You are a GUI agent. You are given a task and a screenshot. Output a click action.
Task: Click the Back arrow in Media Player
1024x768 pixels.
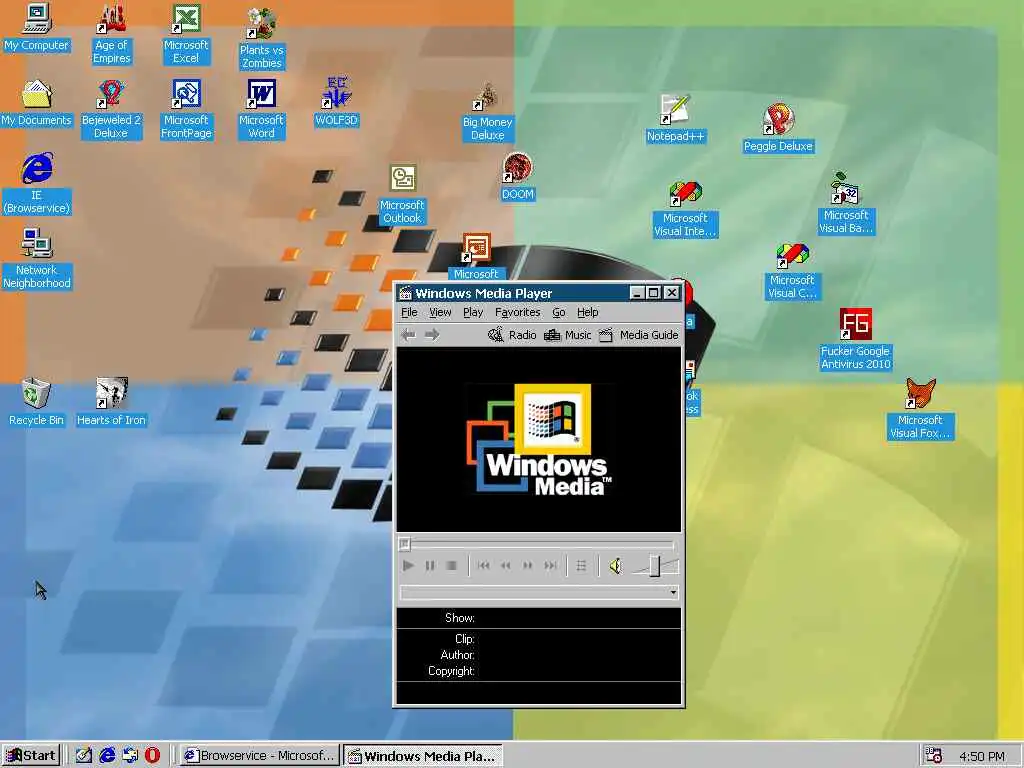(409, 335)
